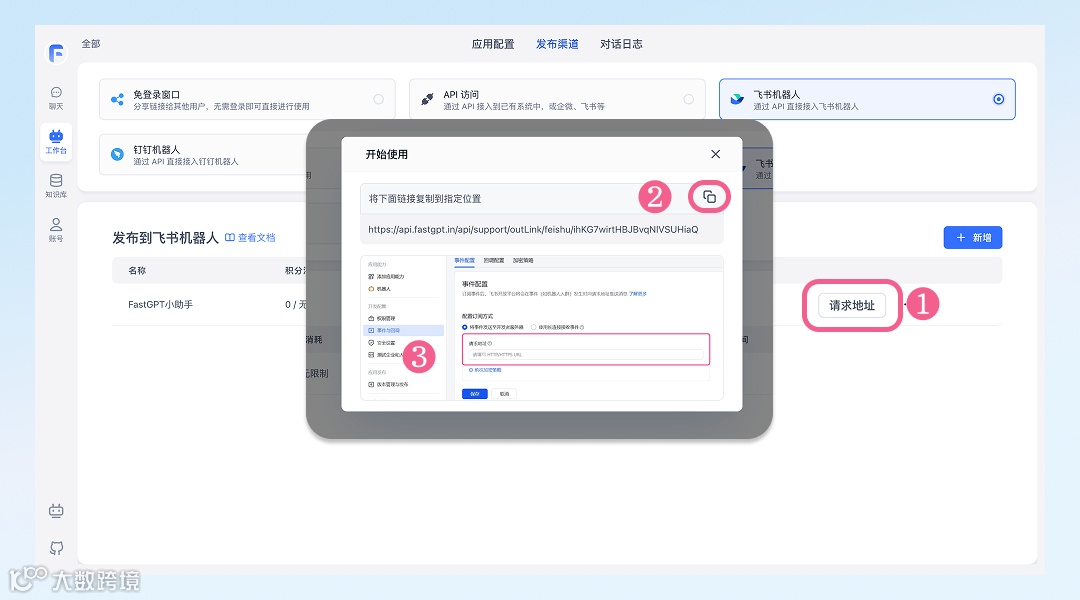This screenshot has width=1080, height=600.
Task: Click the 新增 button
Action: point(973,238)
